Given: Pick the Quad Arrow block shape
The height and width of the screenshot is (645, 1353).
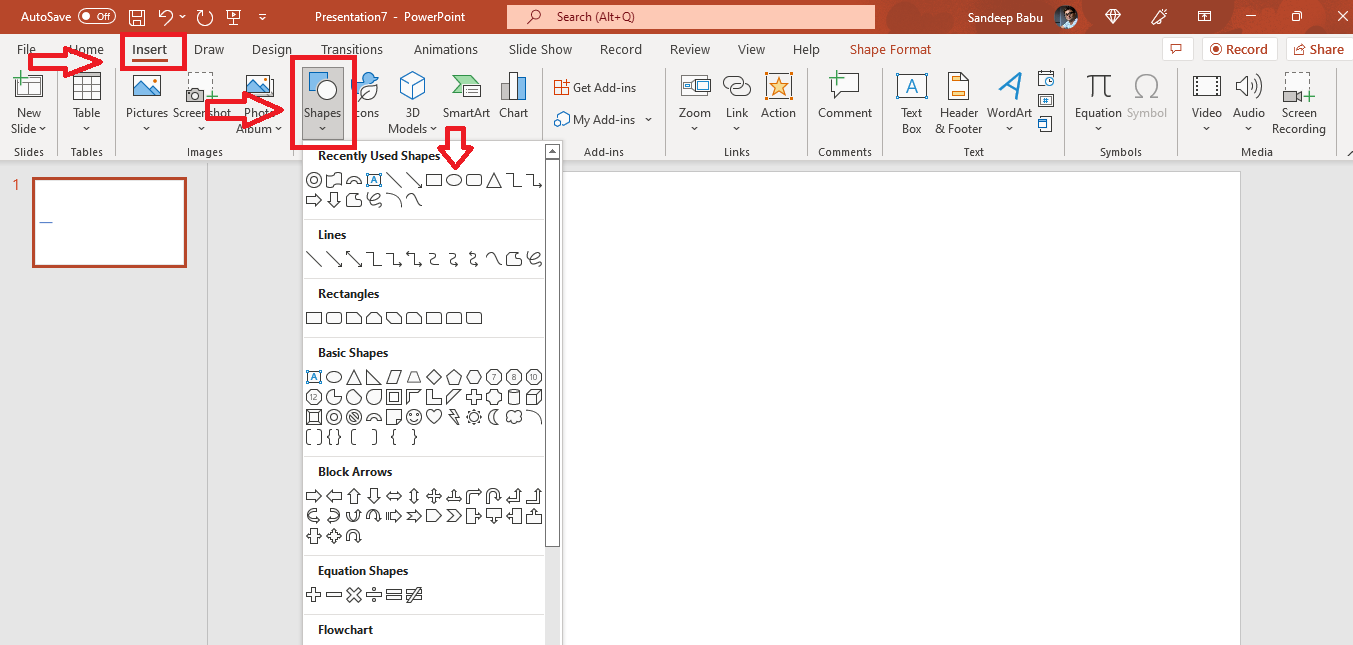Looking at the screenshot, I should click(x=434, y=496).
